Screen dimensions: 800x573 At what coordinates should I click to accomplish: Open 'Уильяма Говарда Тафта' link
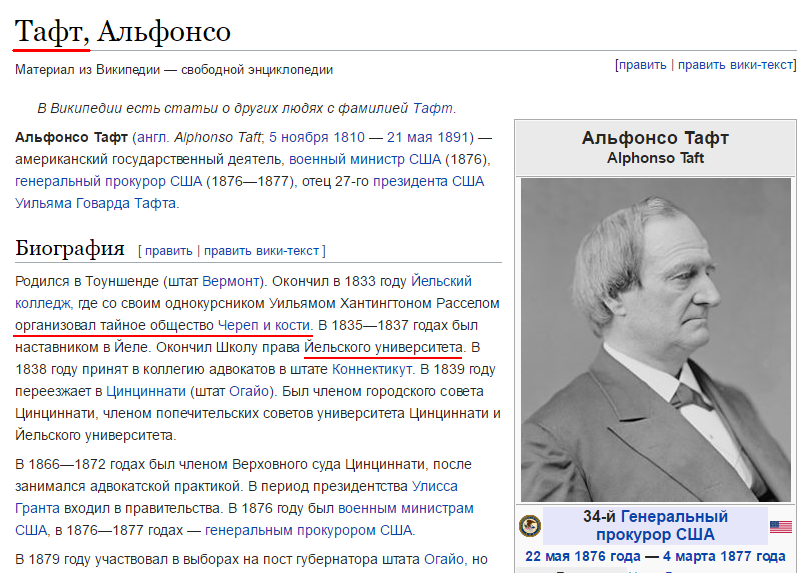[95, 203]
